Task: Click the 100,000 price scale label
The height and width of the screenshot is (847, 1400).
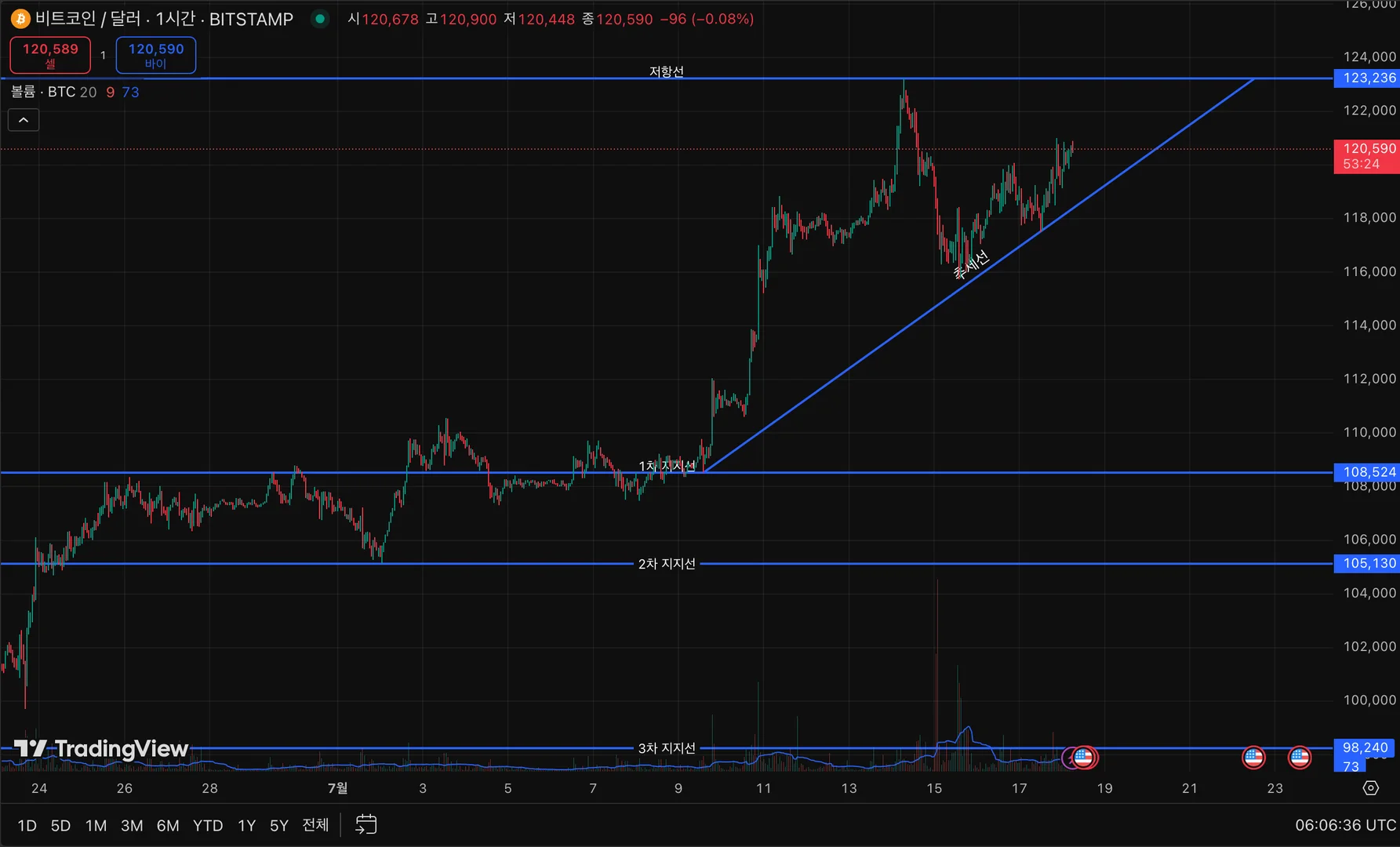Action: click(1369, 700)
